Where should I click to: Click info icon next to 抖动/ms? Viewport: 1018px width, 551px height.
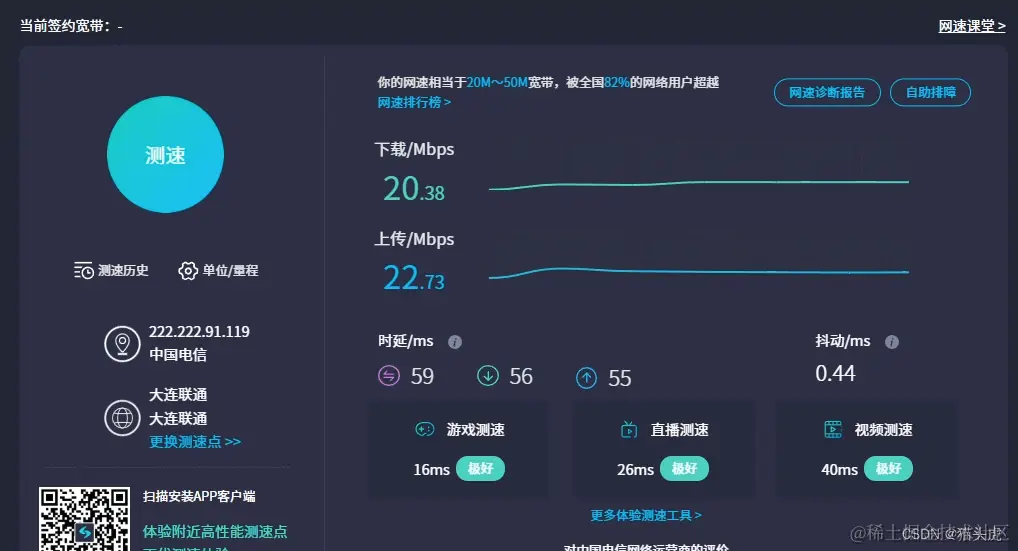point(892,342)
